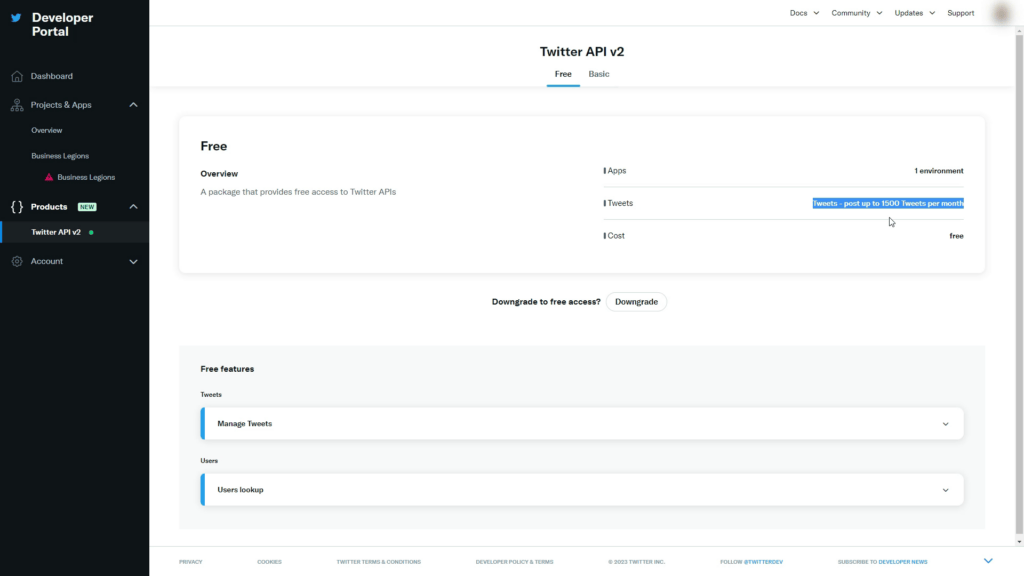
Task: Click the Projects & Apps hierarchy icon
Action: tap(16, 104)
